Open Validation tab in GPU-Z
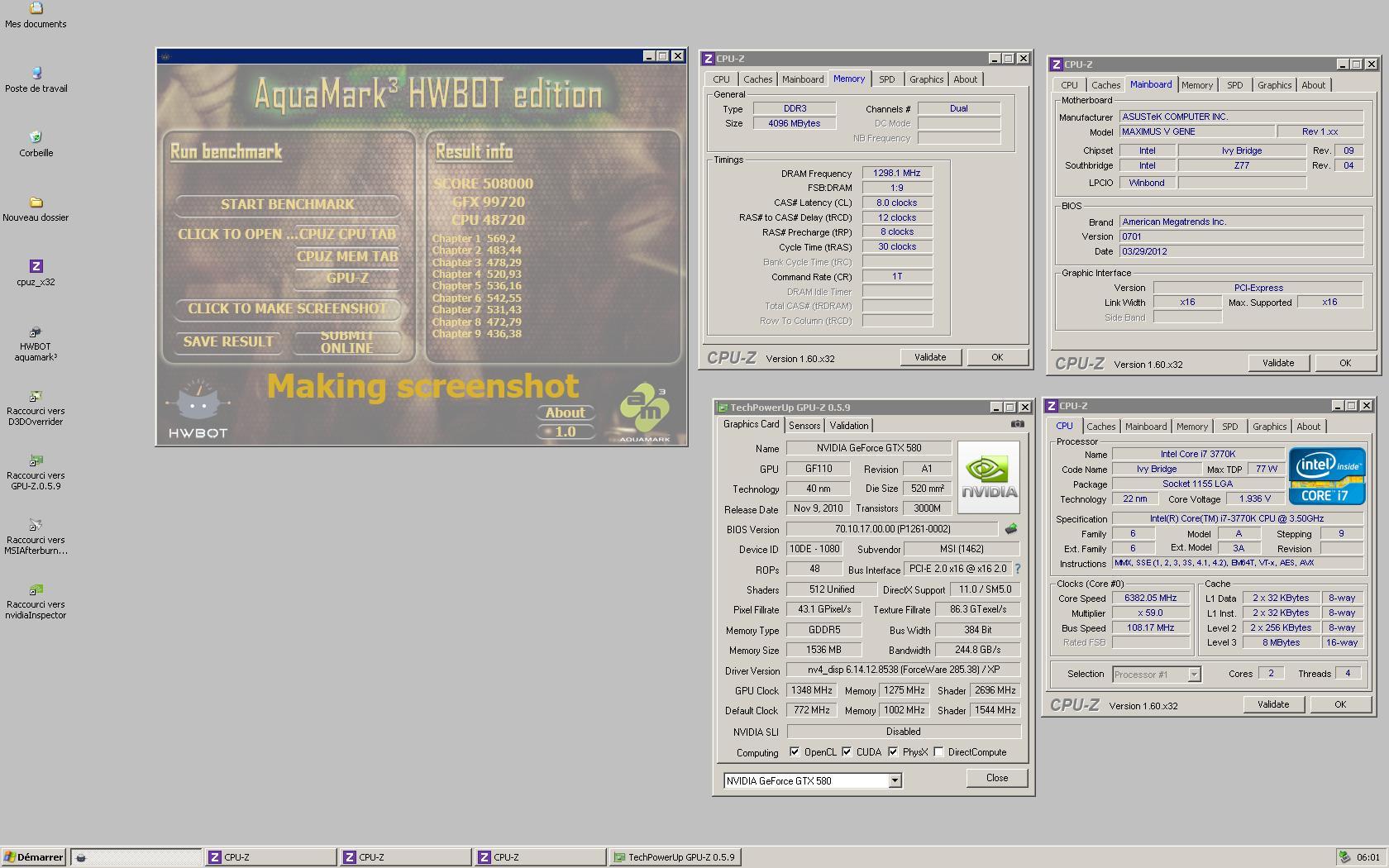The image size is (1389, 868). [x=849, y=426]
